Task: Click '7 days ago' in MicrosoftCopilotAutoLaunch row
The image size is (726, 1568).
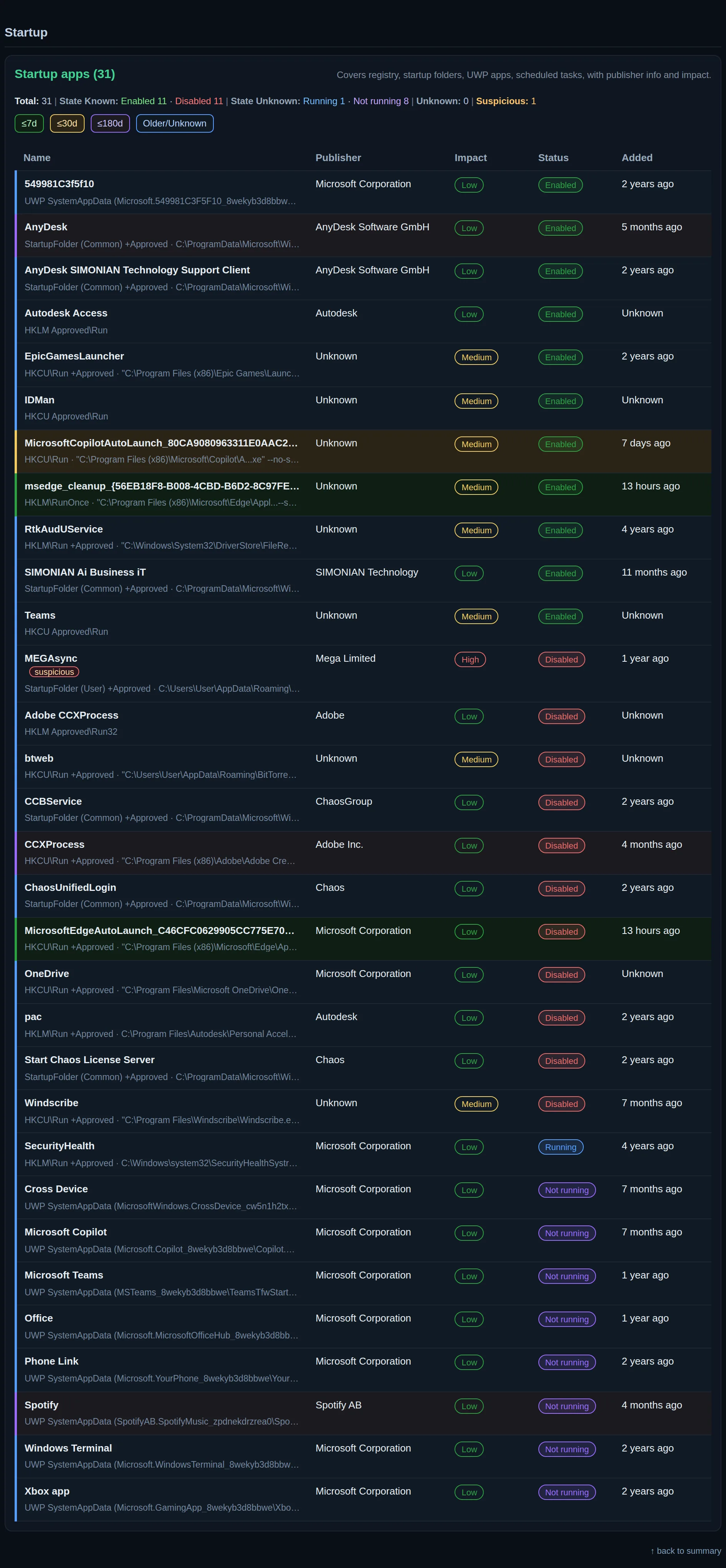Action: click(x=646, y=443)
